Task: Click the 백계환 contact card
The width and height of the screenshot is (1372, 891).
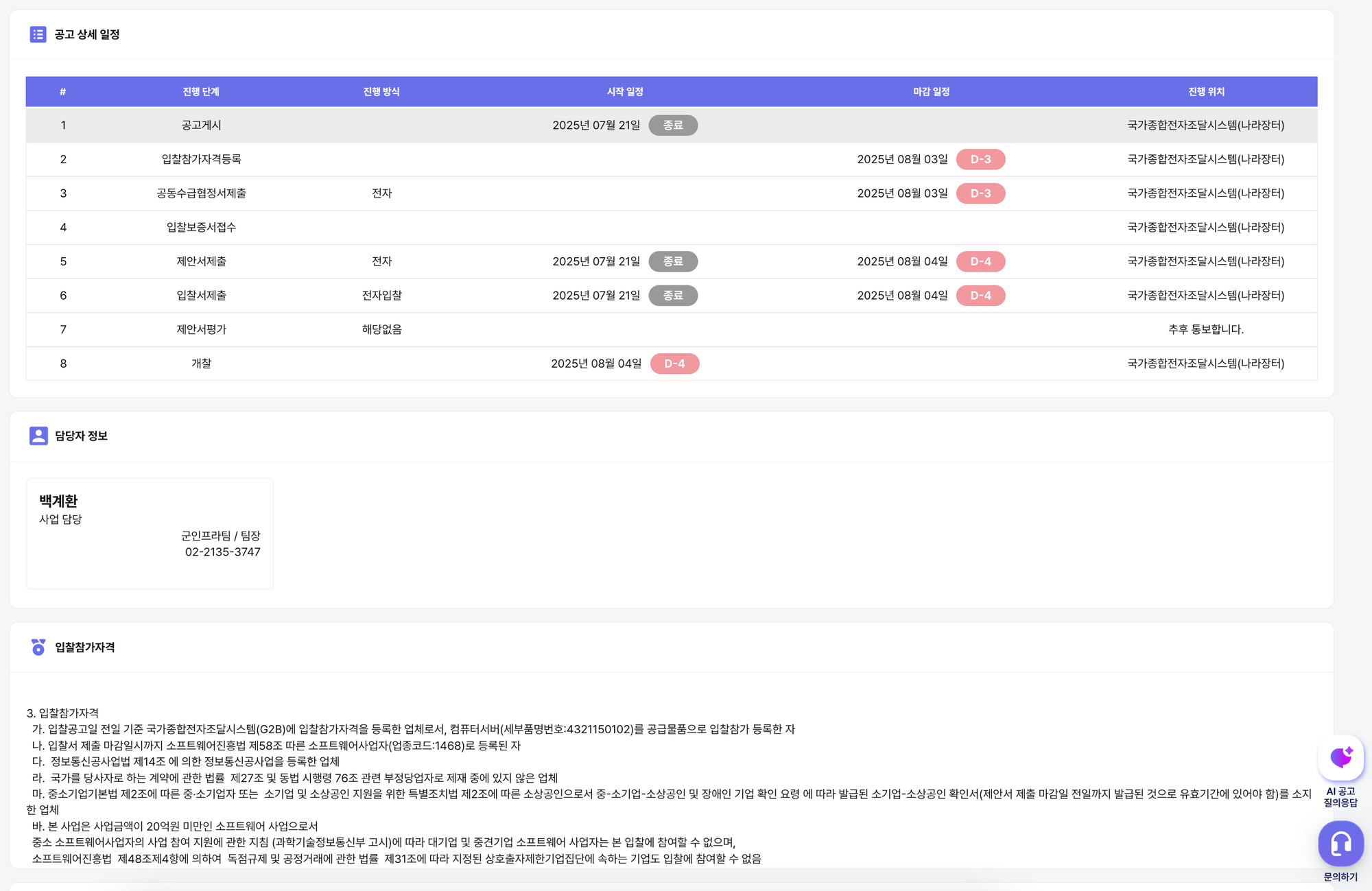Action: [150, 533]
